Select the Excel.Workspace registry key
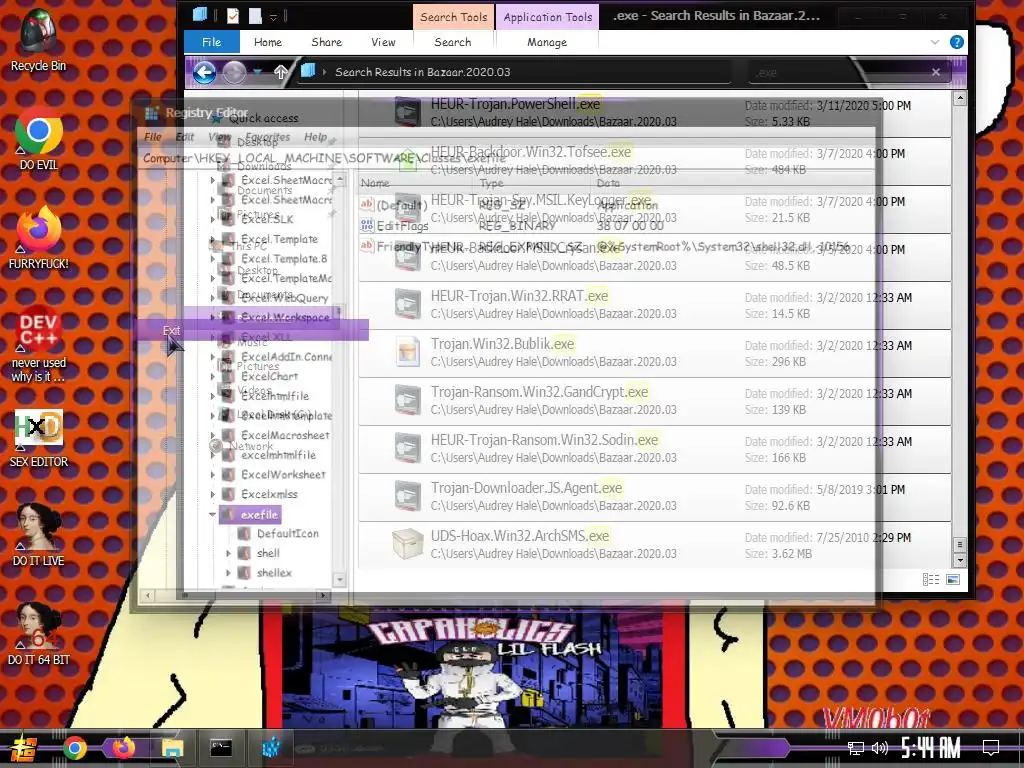 click(x=285, y=317)
